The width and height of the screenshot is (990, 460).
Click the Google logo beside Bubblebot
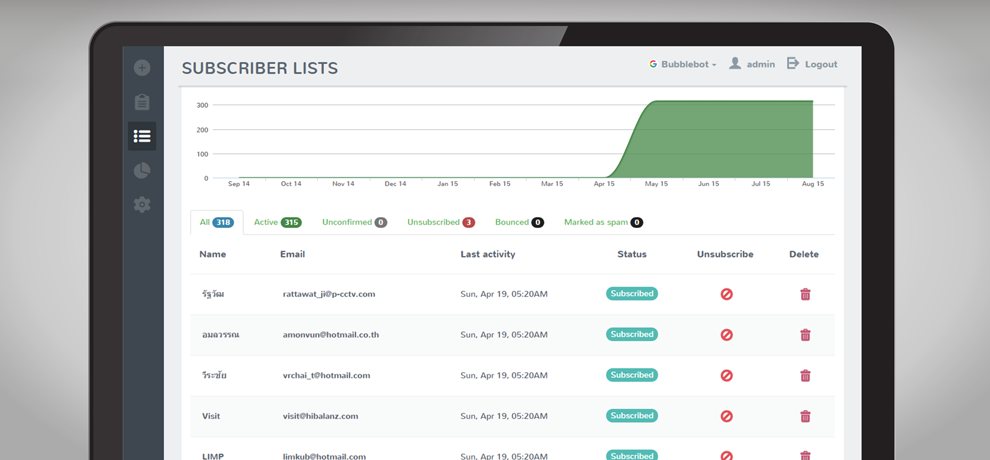(653, 64)
